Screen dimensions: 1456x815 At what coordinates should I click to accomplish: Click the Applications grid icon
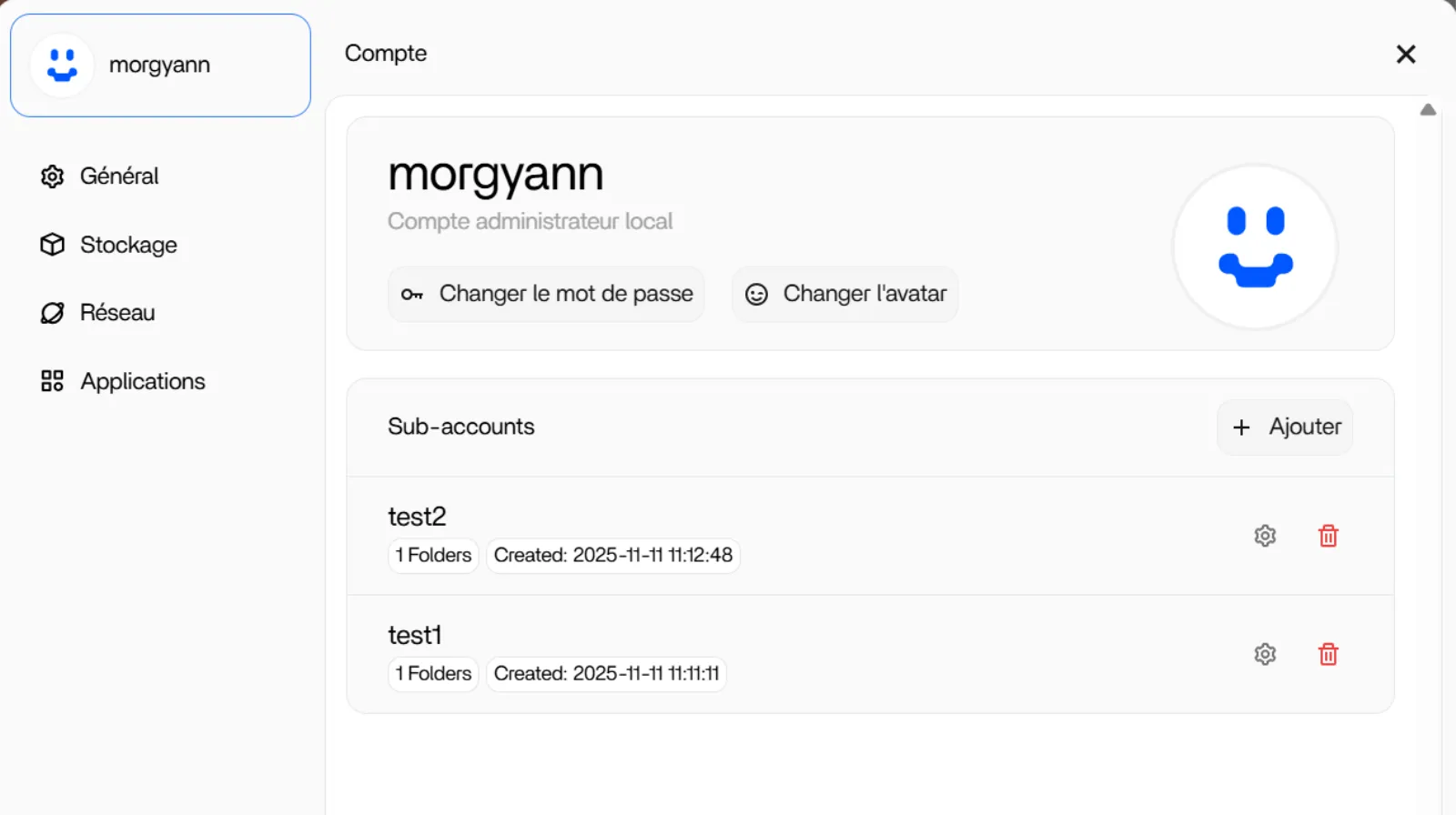(53, 381)
